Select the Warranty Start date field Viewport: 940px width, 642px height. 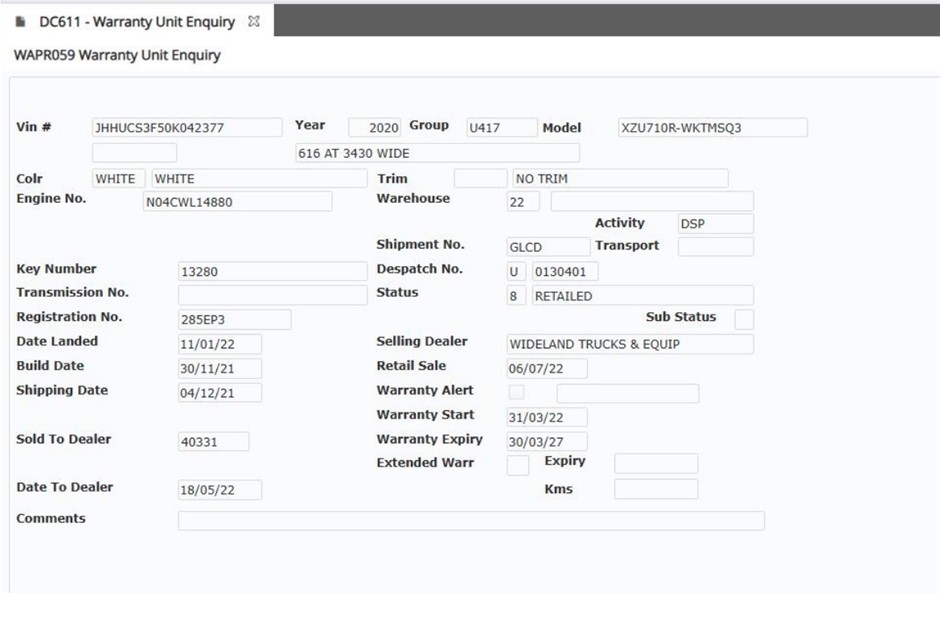[547, 417]
